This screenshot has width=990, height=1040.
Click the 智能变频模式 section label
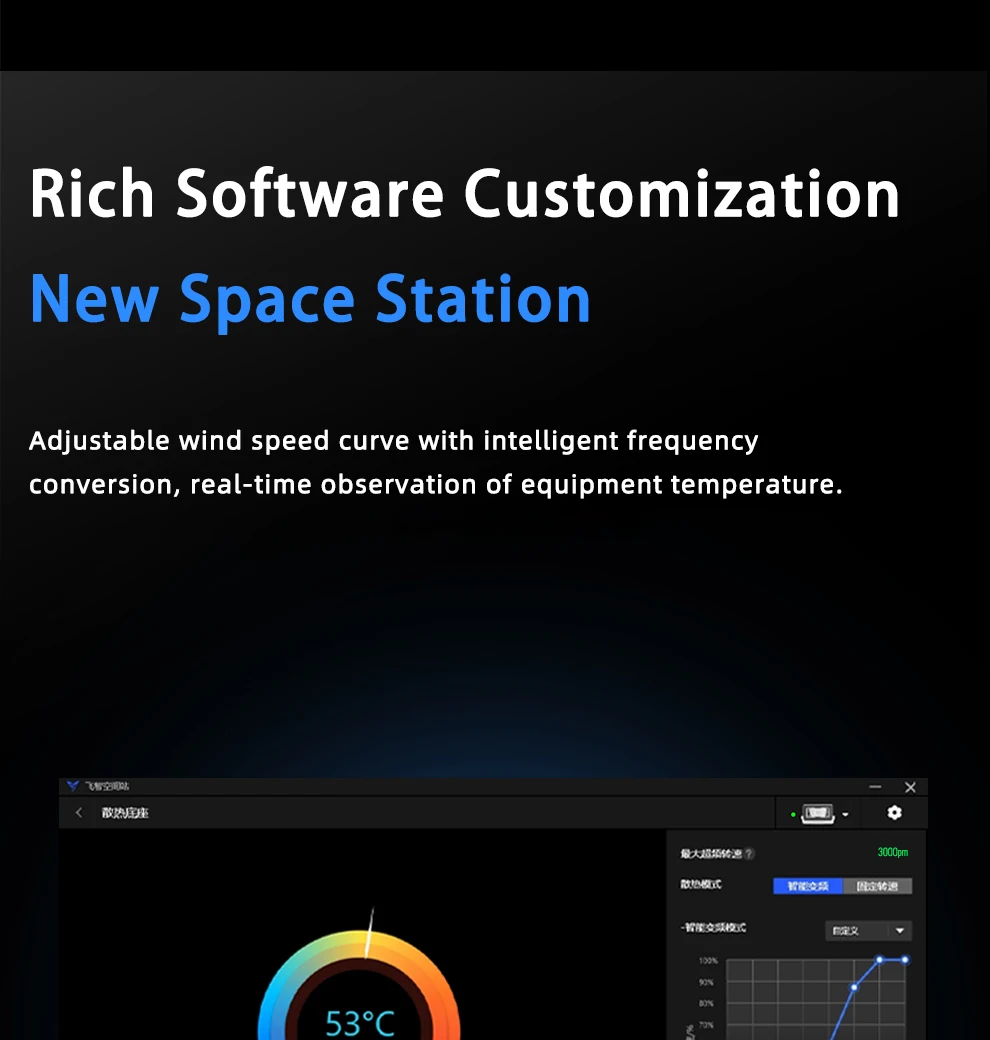pos(713,927)
